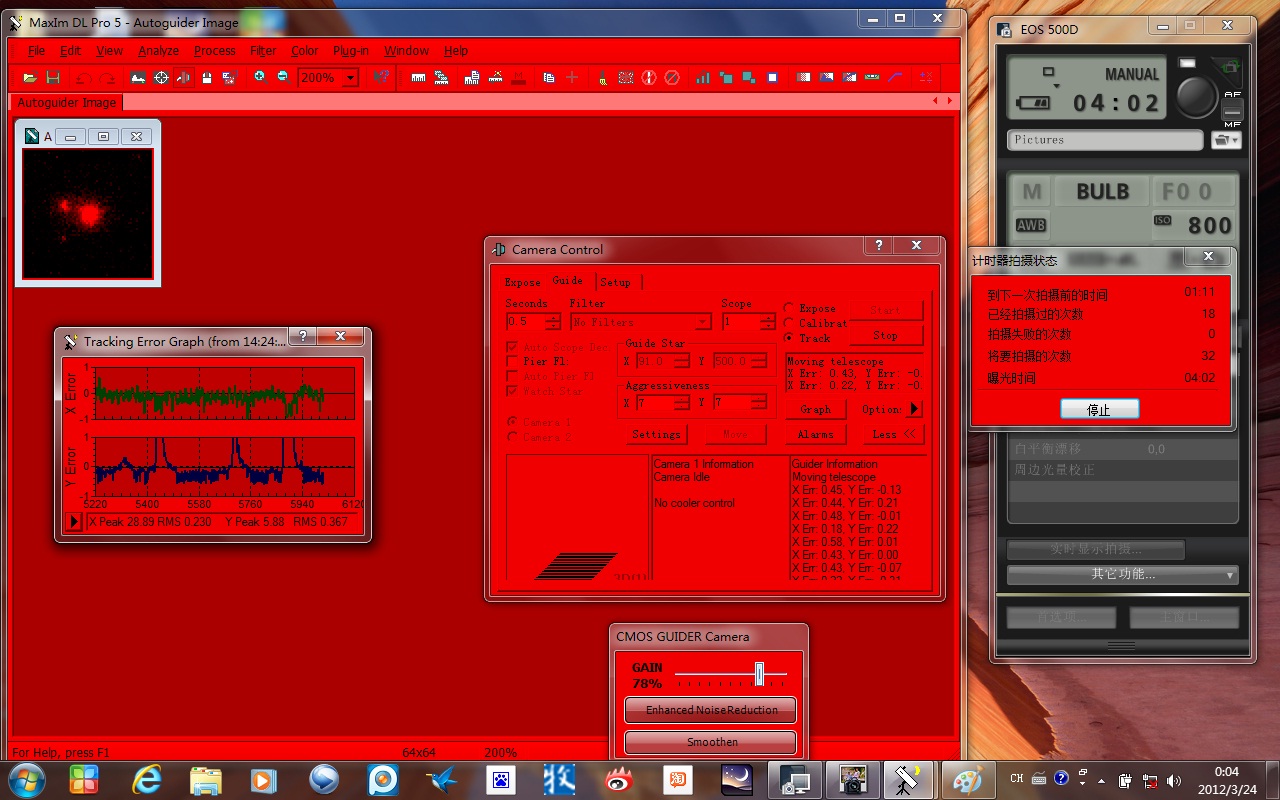Toggle the Pier Flip checkbox
This screenshot has width=1280, height=800.
click(513, 361)
